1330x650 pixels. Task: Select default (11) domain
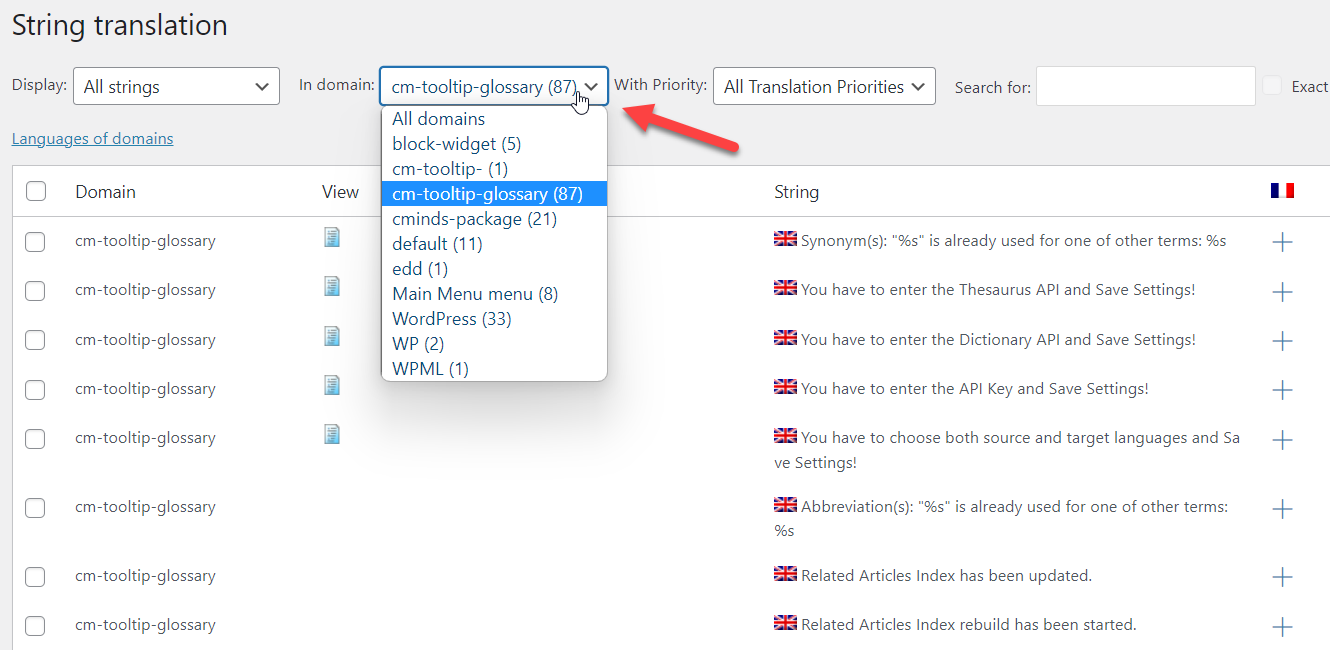[x=494, y=244]
